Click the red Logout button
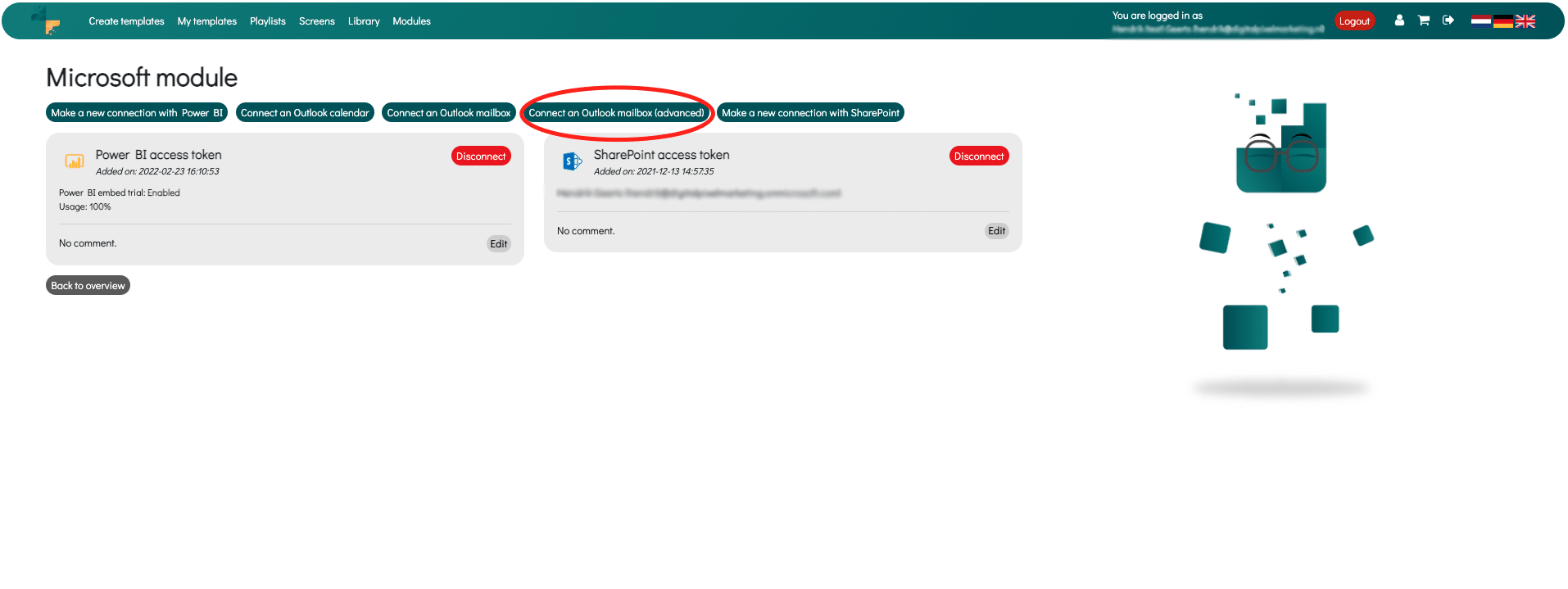 pos(1354,21)
